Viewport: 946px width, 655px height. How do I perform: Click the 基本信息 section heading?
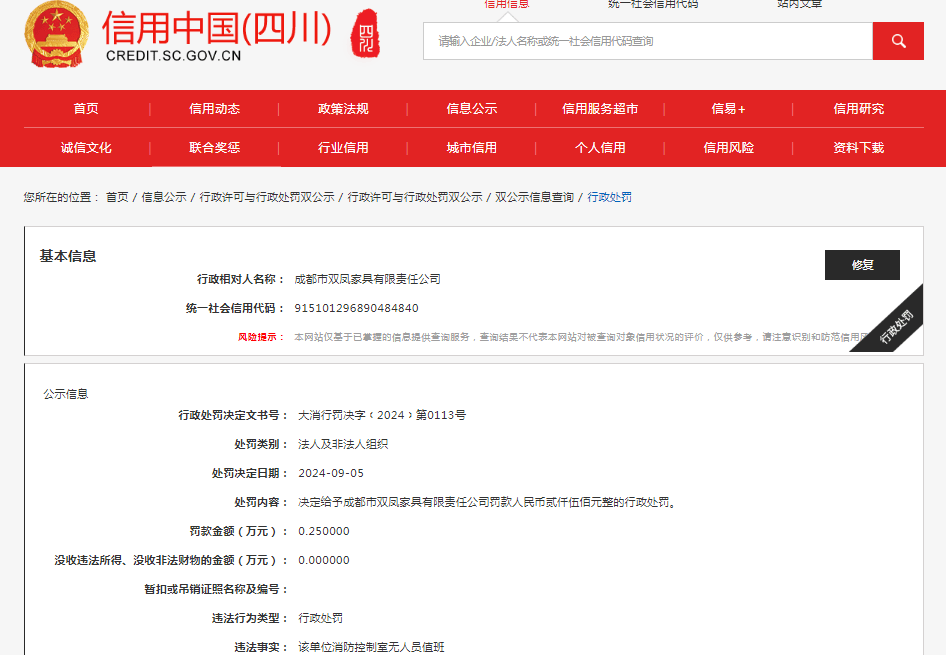[x=68, y=256]
